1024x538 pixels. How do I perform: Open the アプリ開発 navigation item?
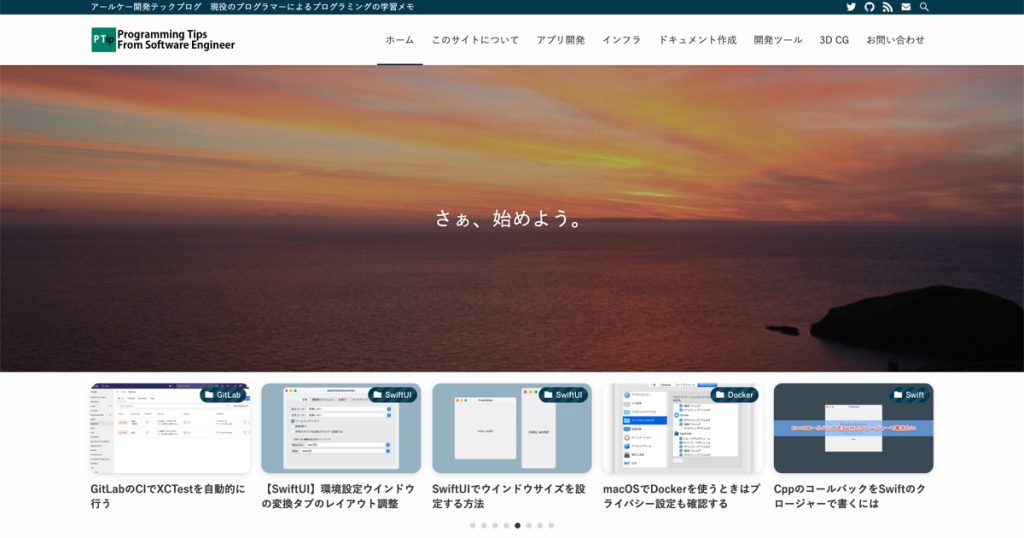point(560,40)
